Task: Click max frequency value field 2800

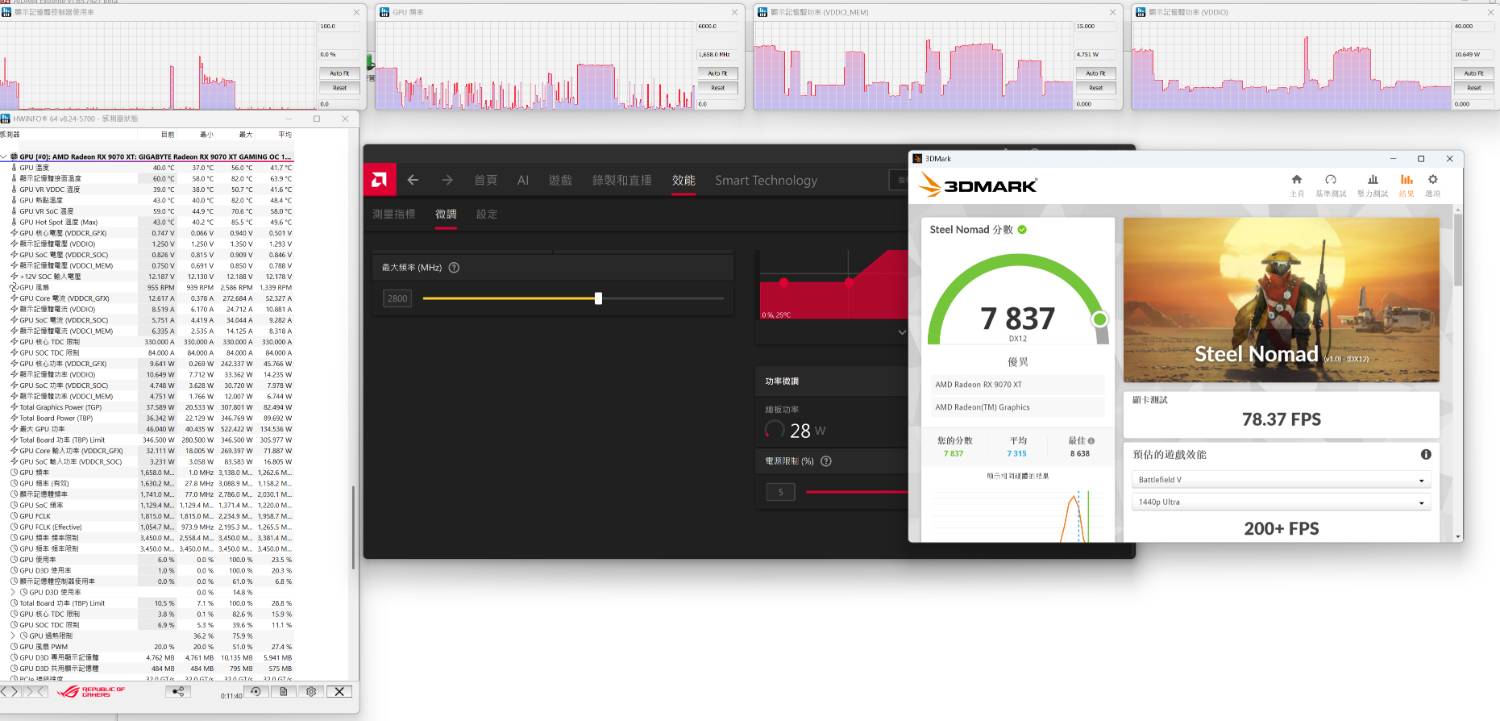Action: (397, 298)
